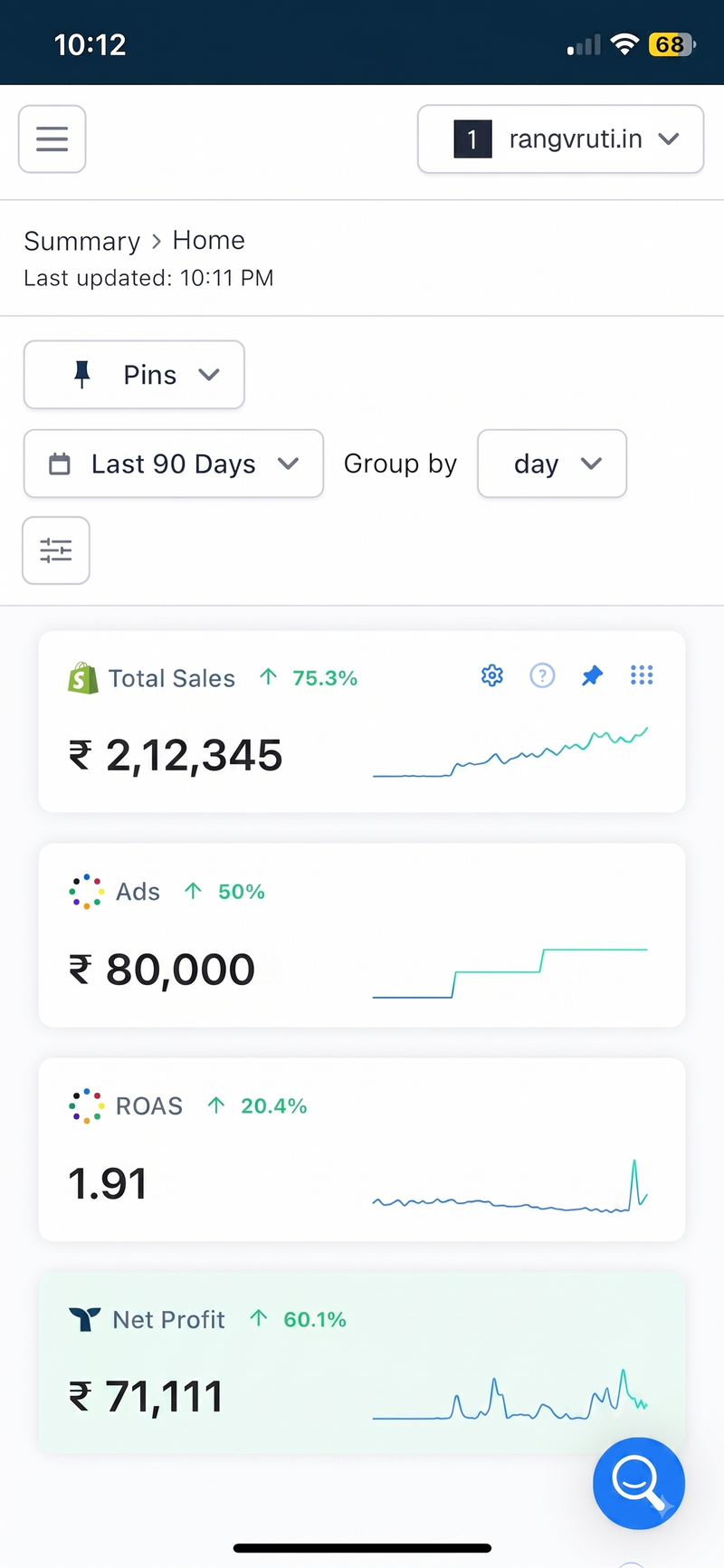Click the Net Profit whale-tail icon
The width and height of the screenshot is (724, 1568).
click(85, 1320)
